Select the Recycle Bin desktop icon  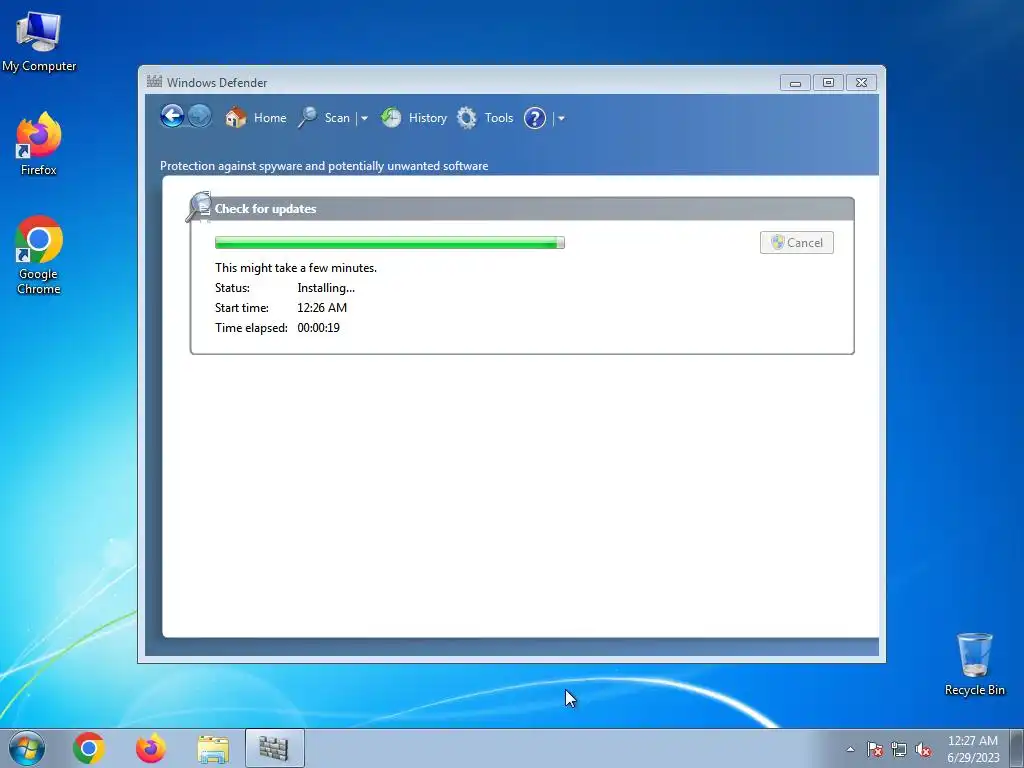pos(974,664)
